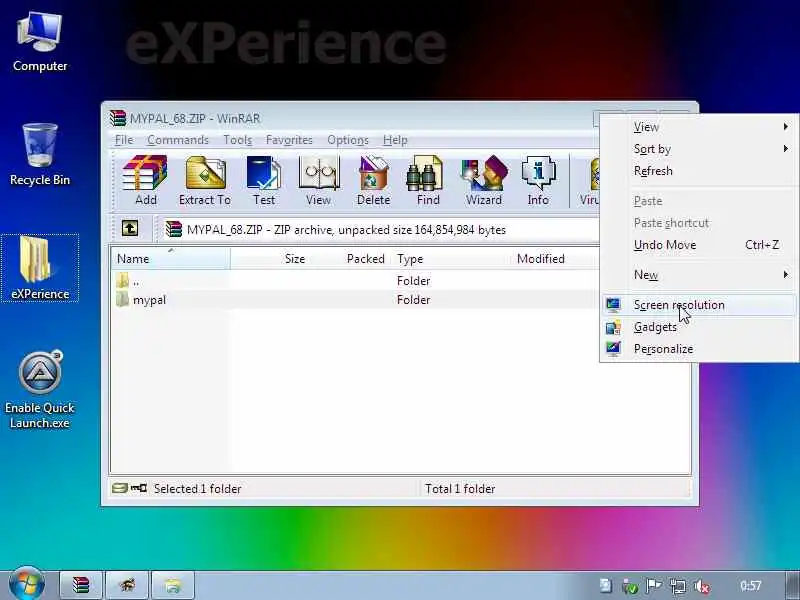800x600 pixels.
Task: Open the File menu in WinRAR
Action: click(x=124, y=140)
